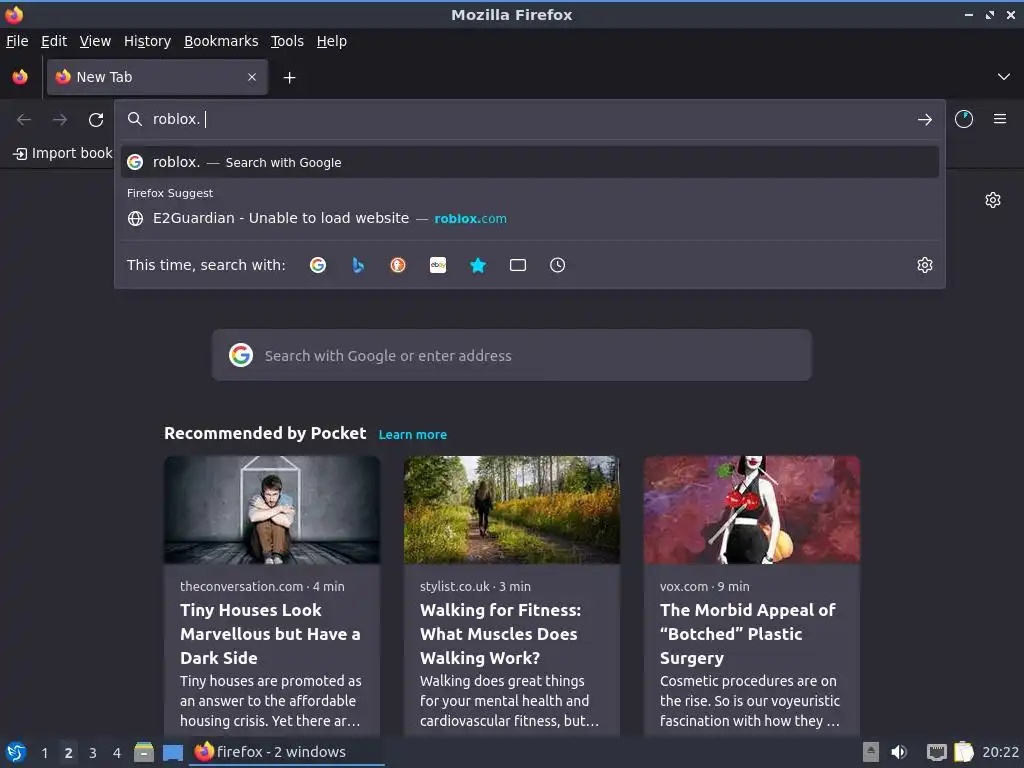Click Walking for Fitness headline
This screenshot has height=768, width=1024.
[500, 634]
